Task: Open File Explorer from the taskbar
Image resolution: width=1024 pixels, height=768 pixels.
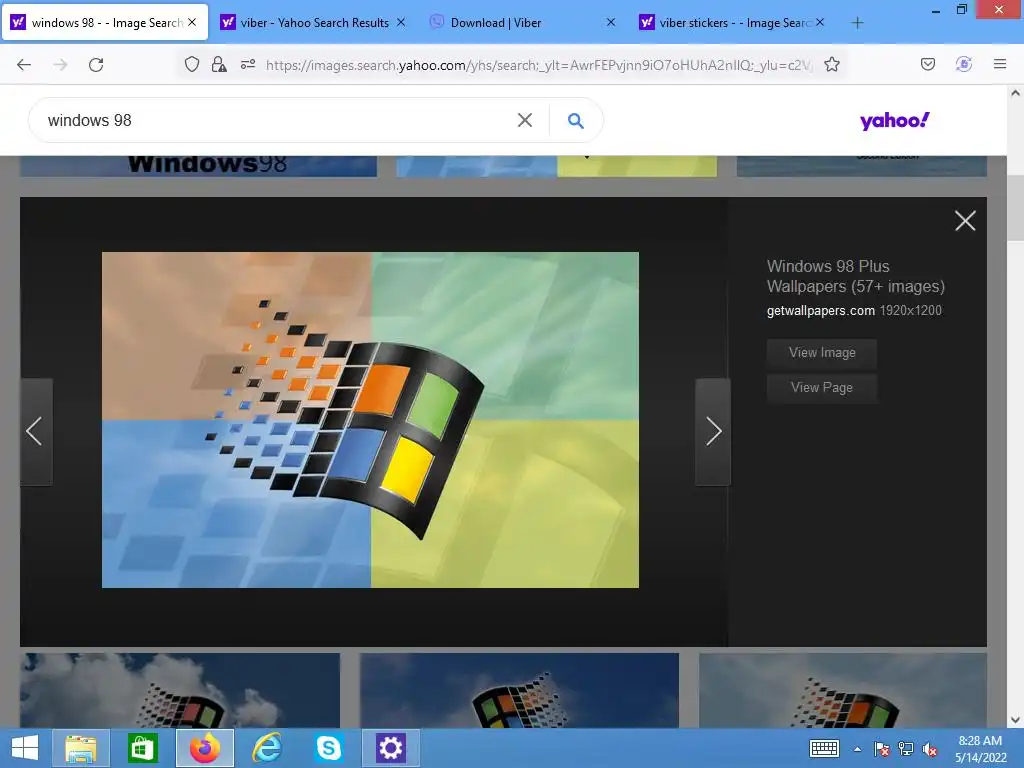Action: (x=80, y=748)
